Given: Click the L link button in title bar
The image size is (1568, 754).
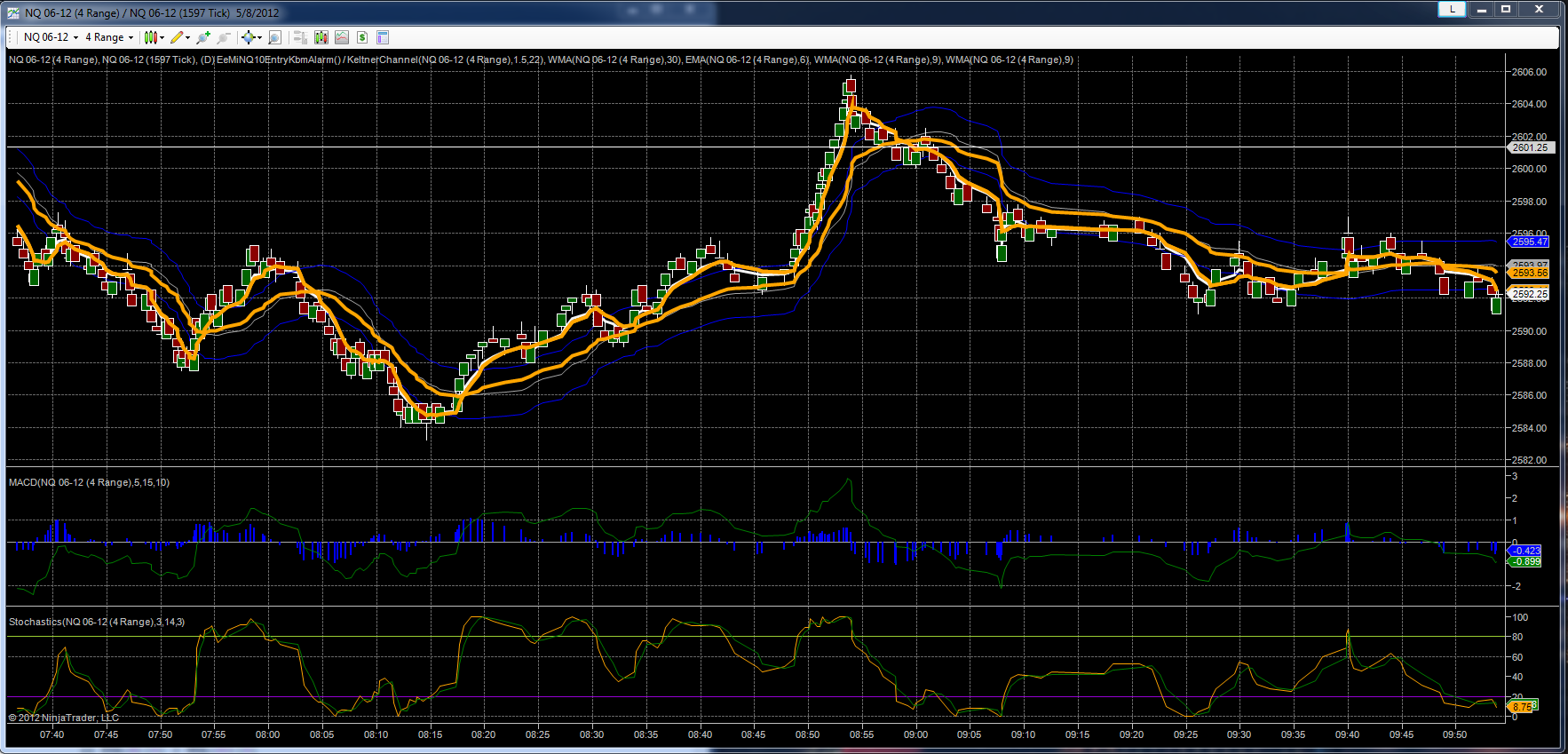Looking at the screenshot, I should [x=1452, y=9].
